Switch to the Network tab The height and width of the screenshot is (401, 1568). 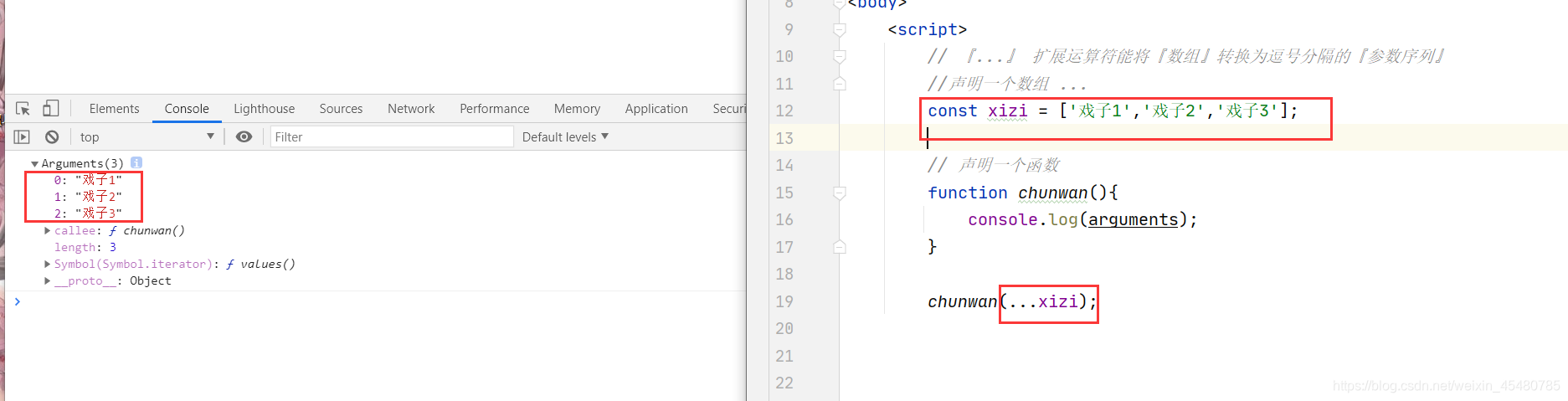[x=411, y=109]
